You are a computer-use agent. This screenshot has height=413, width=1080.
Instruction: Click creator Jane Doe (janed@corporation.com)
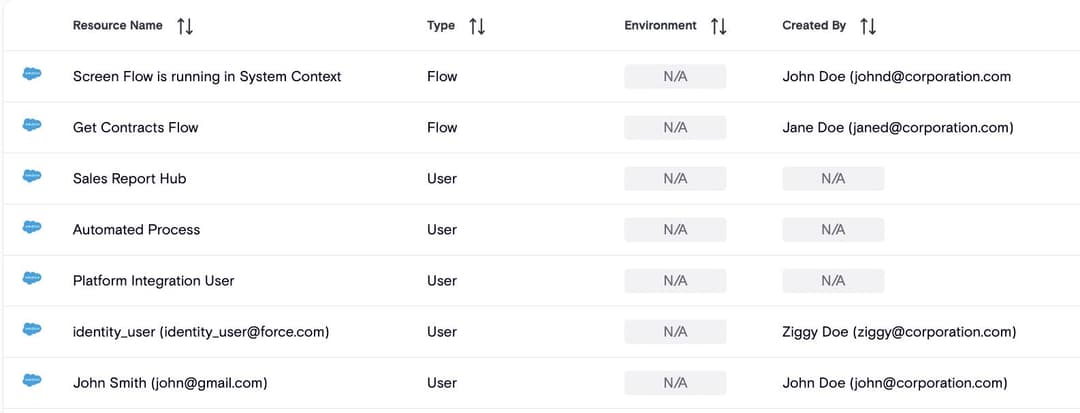[x=898, y=127]
